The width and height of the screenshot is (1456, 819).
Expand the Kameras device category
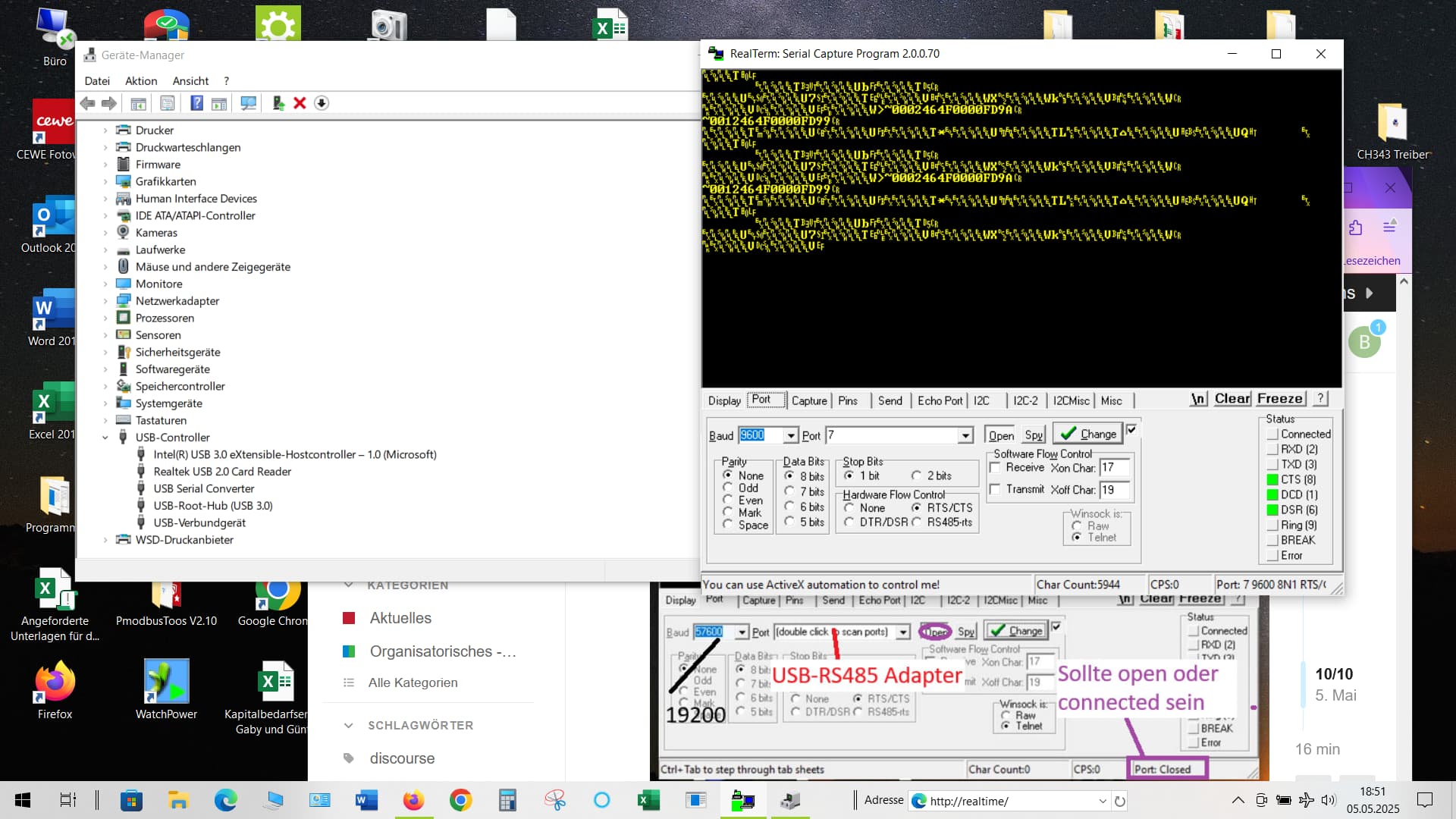pyautogui.click(x=105, y=233)
